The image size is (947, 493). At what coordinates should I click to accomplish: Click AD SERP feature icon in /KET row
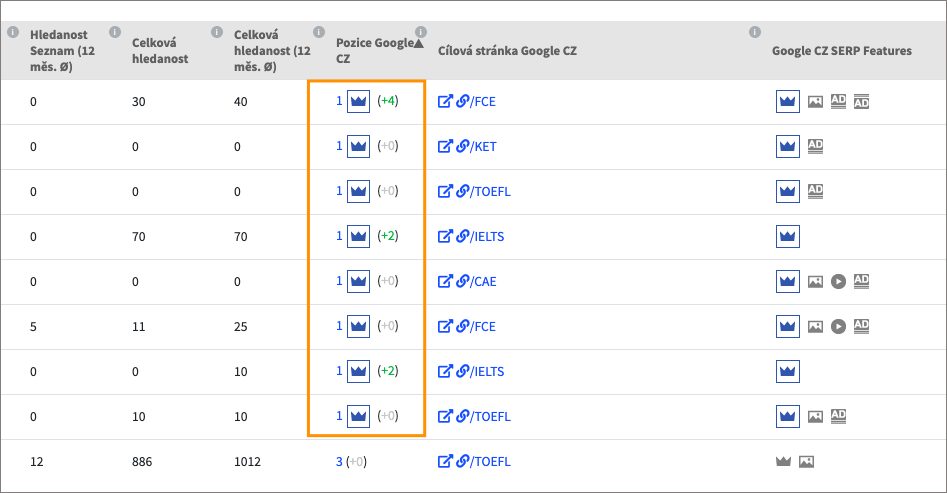pos(815,146)
